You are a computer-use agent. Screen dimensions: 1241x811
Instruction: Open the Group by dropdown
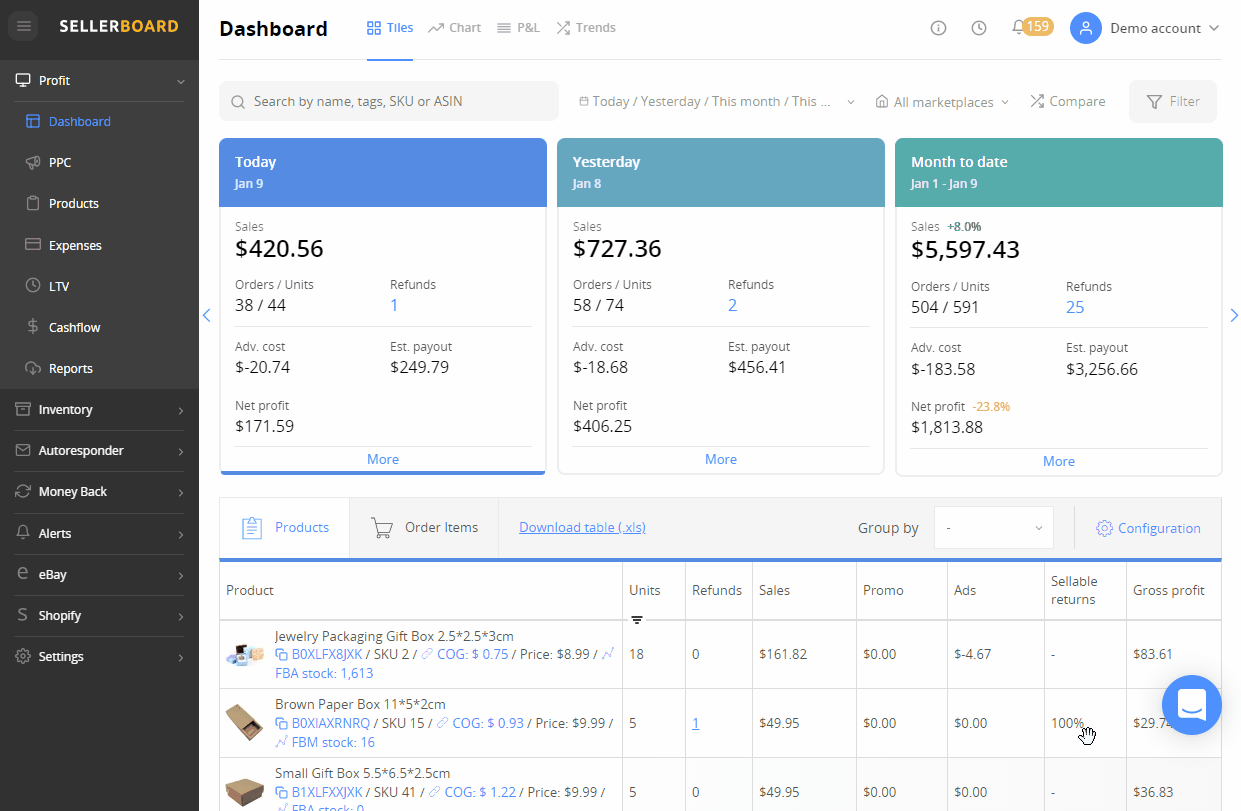(x=993, y=527)
